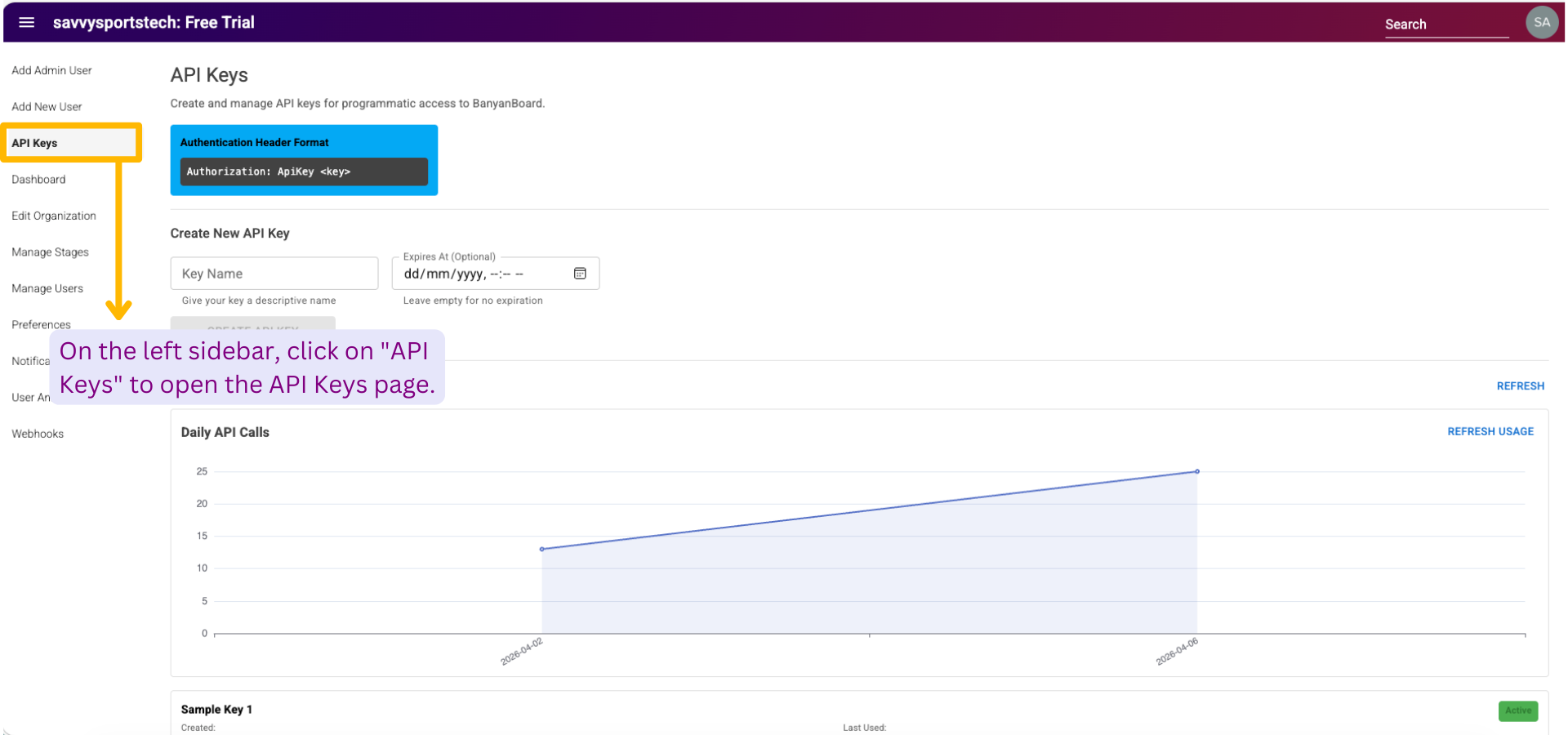Click the Search field in header
This screenshot has width=1568, height=735.
click(1445, 24)
